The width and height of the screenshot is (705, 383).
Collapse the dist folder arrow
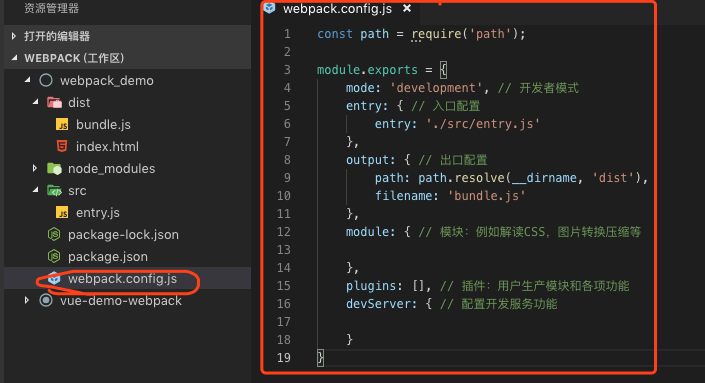36,102
